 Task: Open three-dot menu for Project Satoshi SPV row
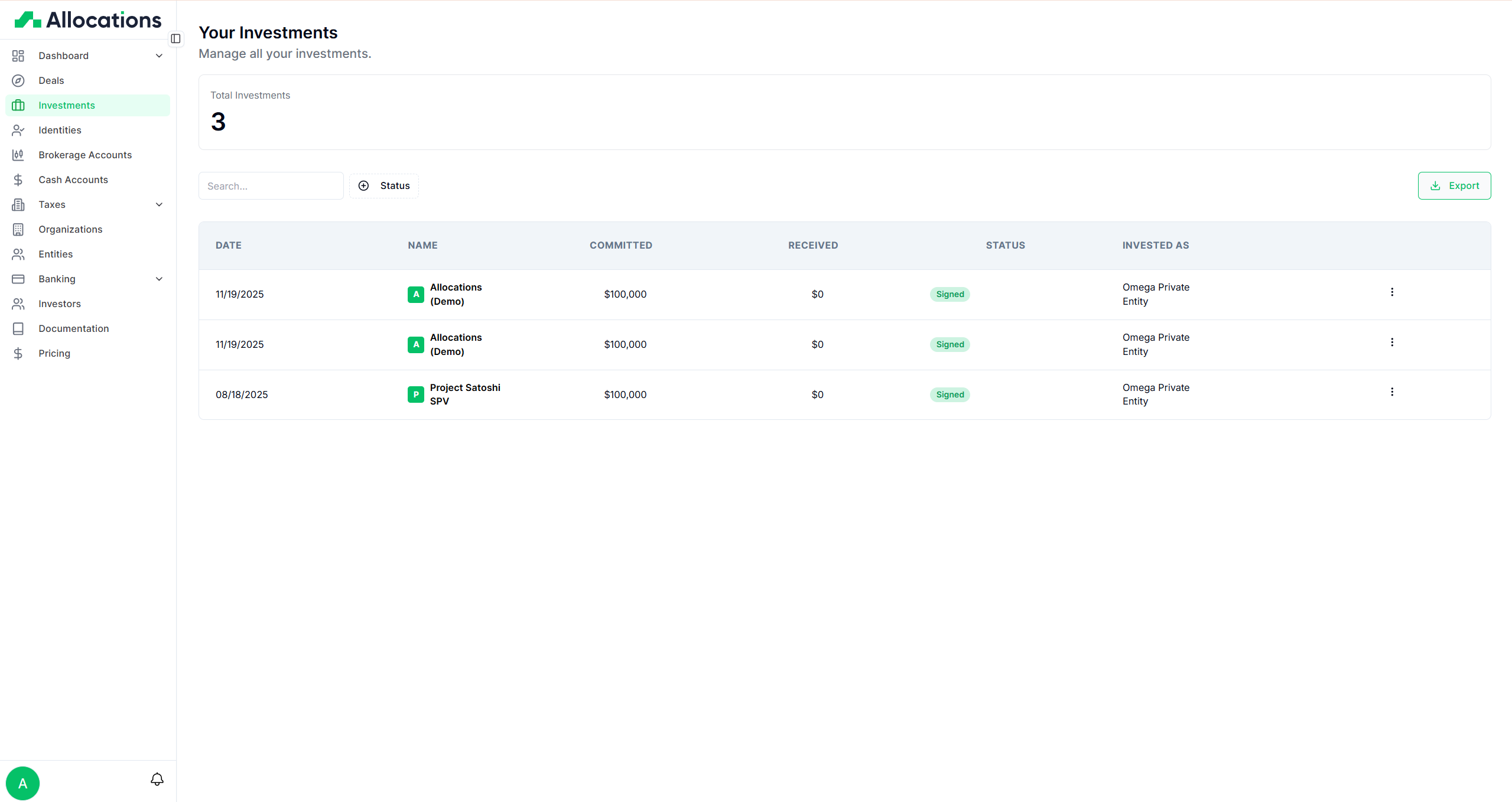click(x=1392, y=392)
